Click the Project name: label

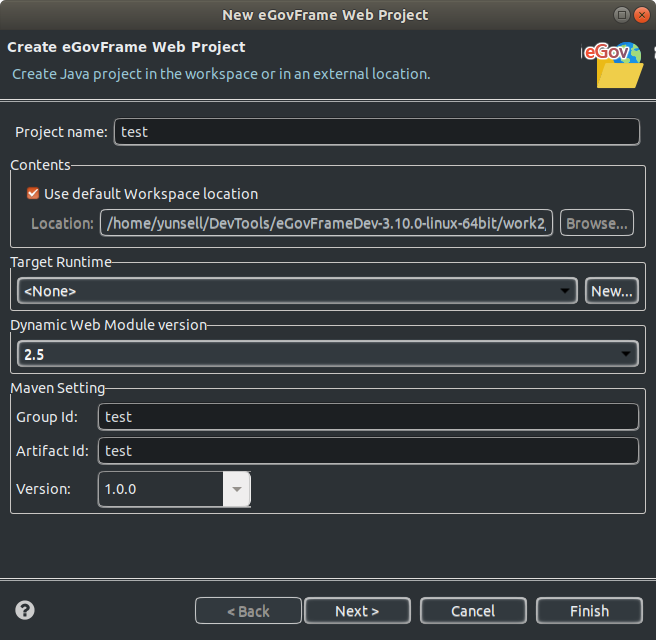(x=62, y=132)
